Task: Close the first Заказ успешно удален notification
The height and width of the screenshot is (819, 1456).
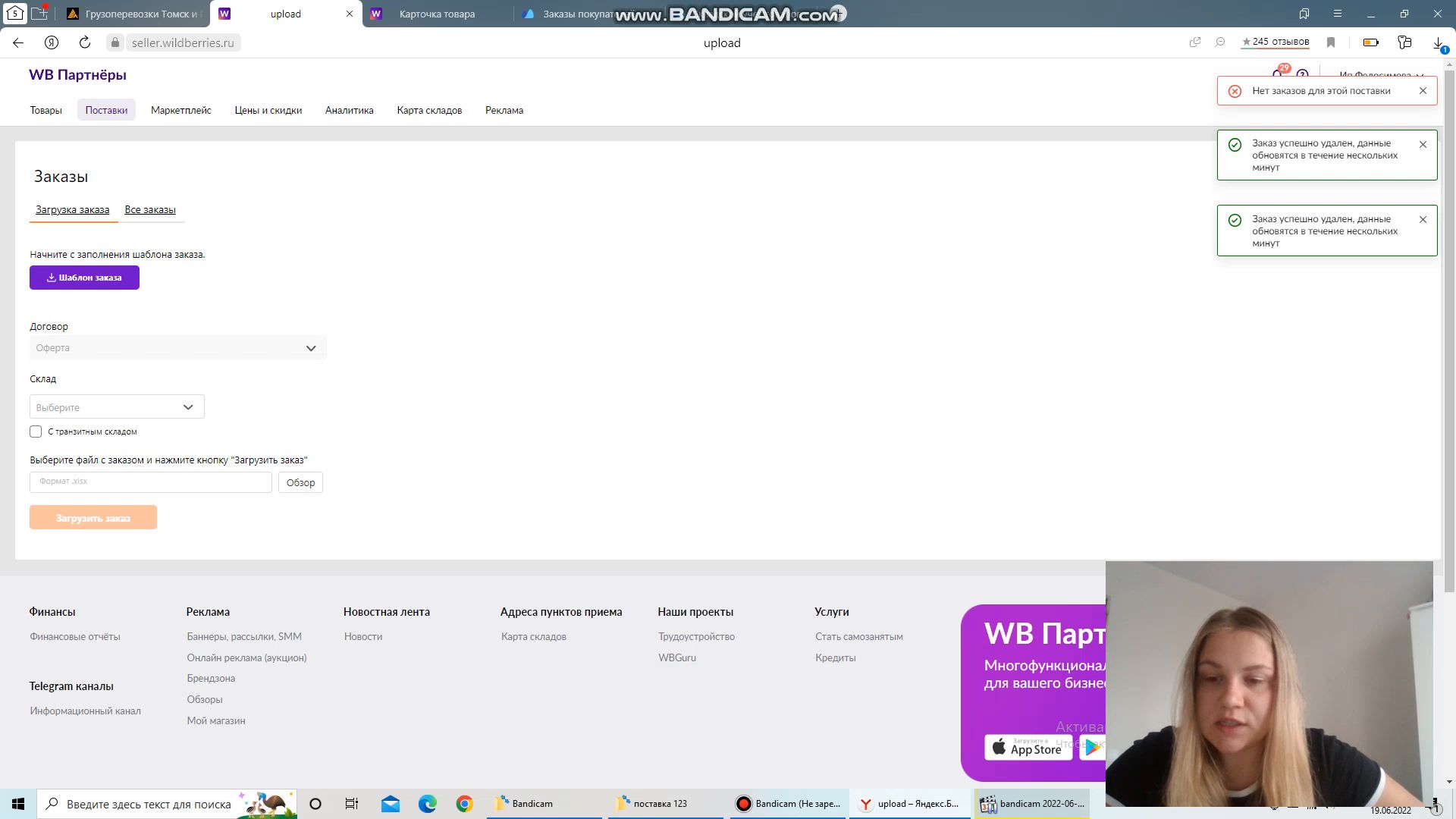Action: click(1423, 144)
